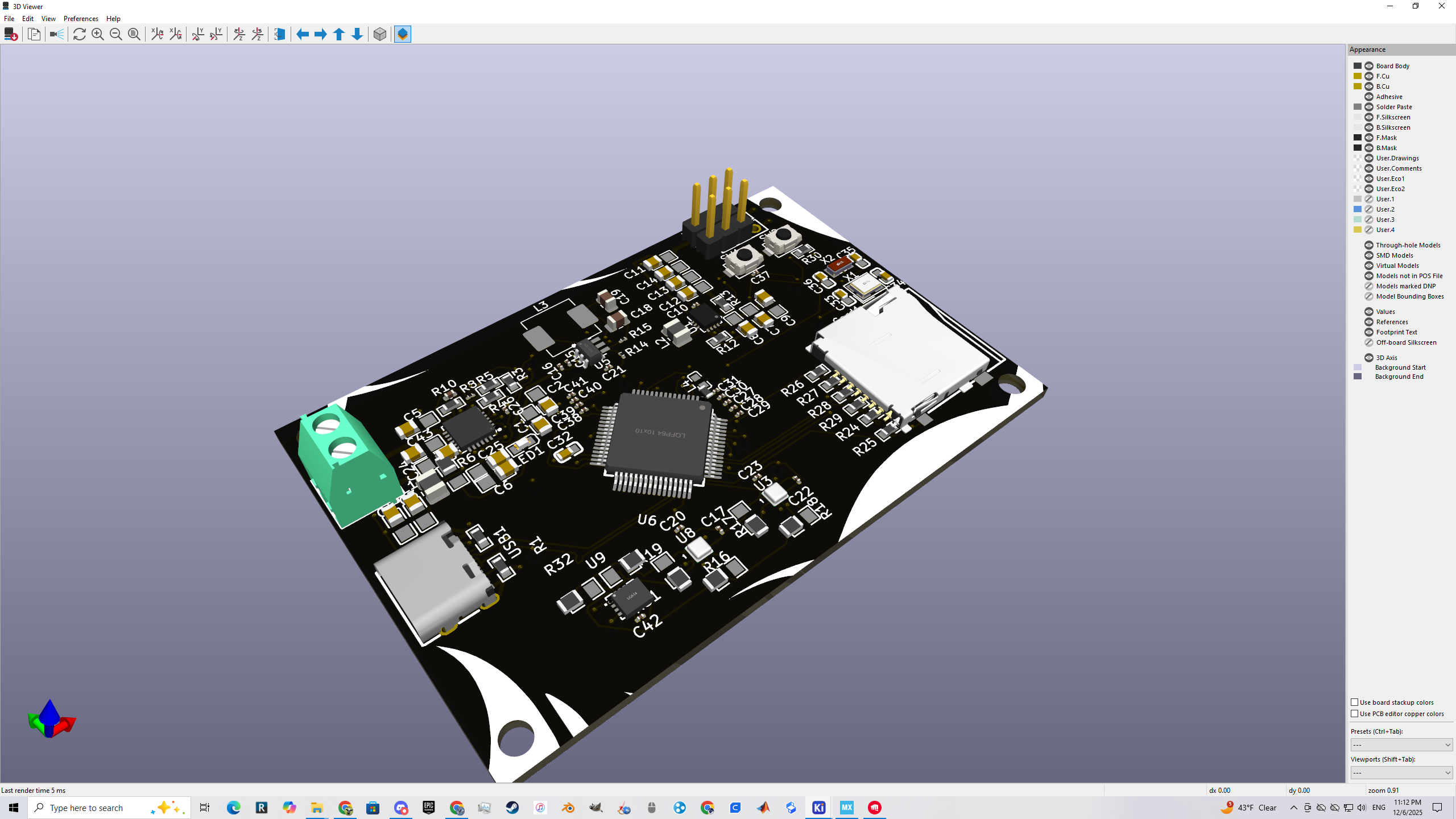The image size is (1456, 819).
Task: Toggle the appearance manager layers icon
Action: [x=403, y=34]
